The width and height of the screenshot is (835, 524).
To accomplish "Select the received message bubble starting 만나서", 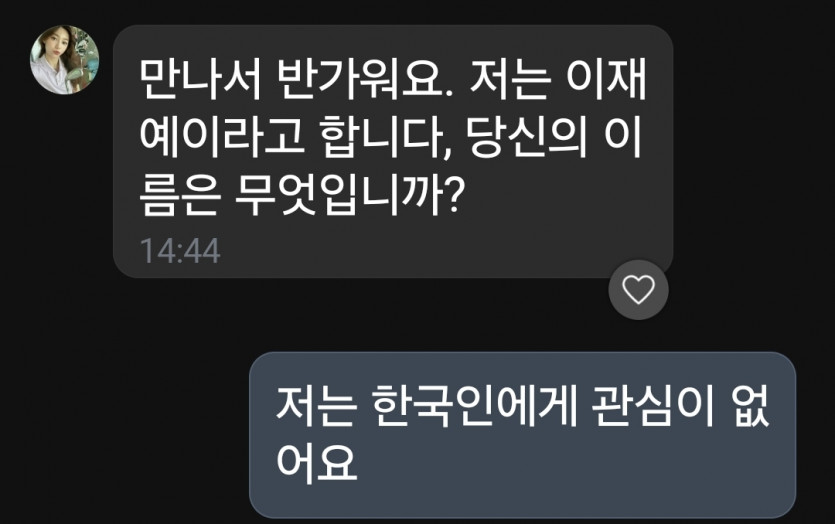I will [393, 151].
